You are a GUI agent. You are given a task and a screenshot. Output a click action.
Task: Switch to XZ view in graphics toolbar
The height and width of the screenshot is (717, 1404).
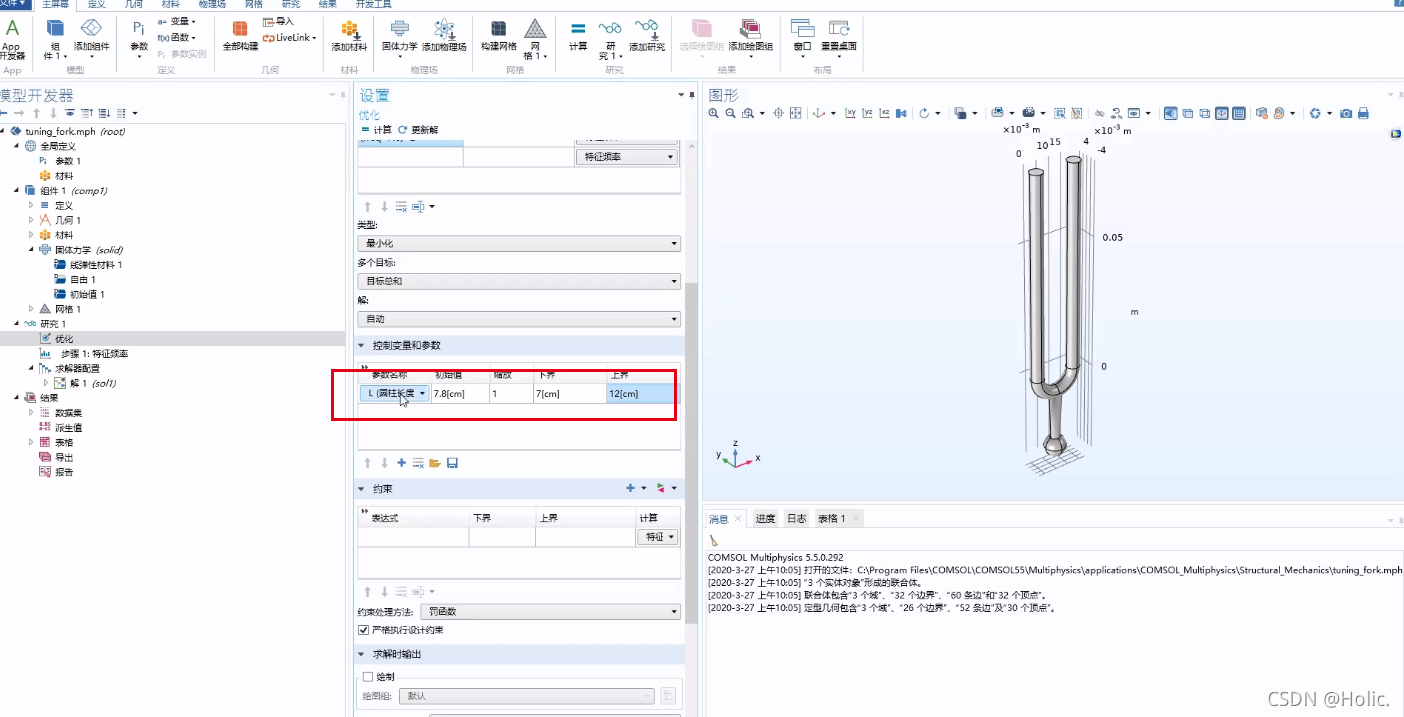884,114
